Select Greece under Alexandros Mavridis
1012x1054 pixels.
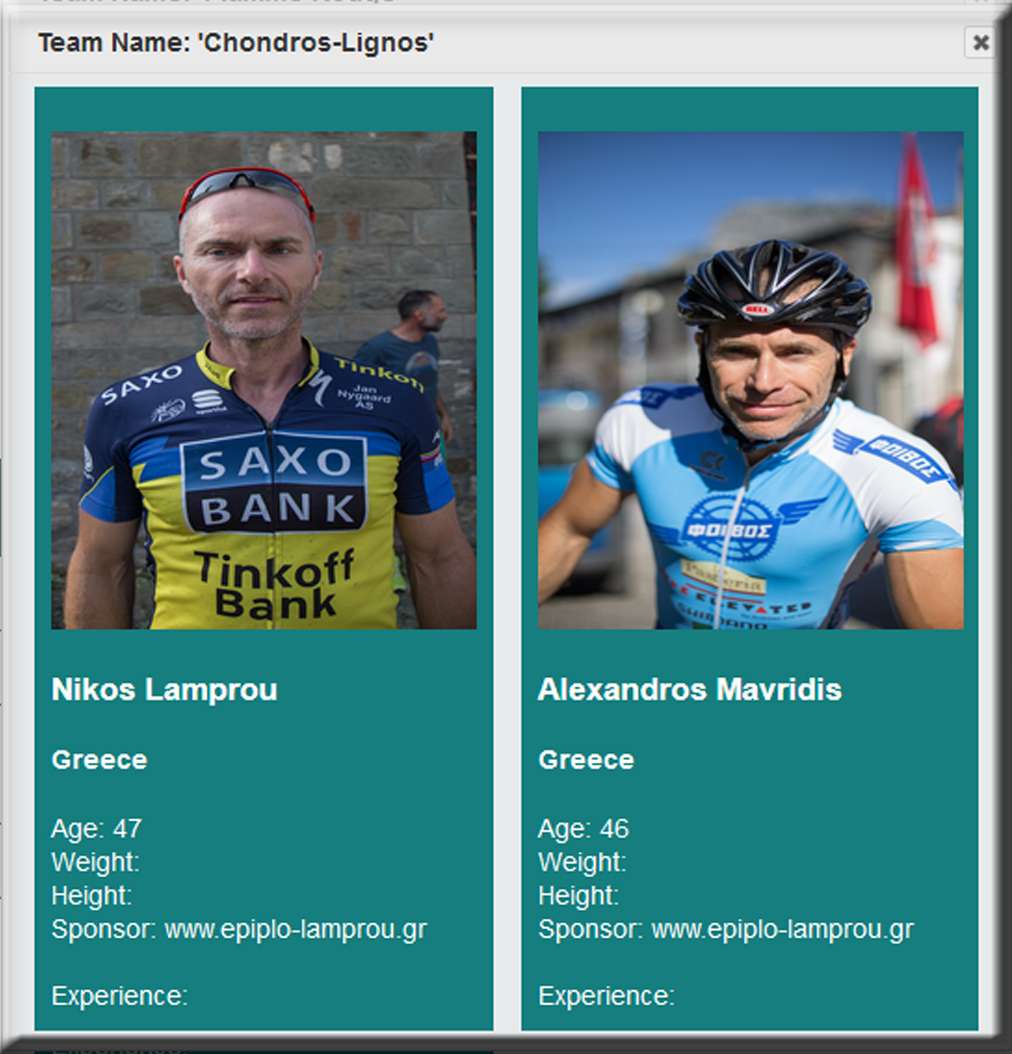point(586,760)
